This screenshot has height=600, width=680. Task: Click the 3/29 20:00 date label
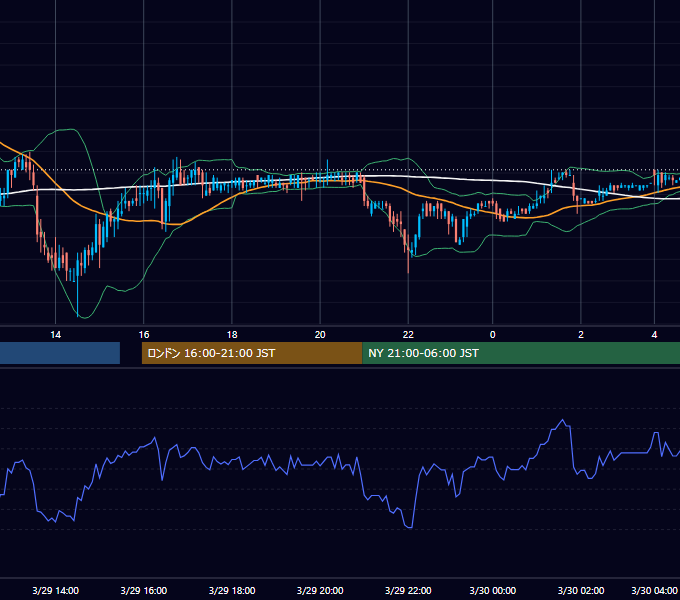coord(320,590)
